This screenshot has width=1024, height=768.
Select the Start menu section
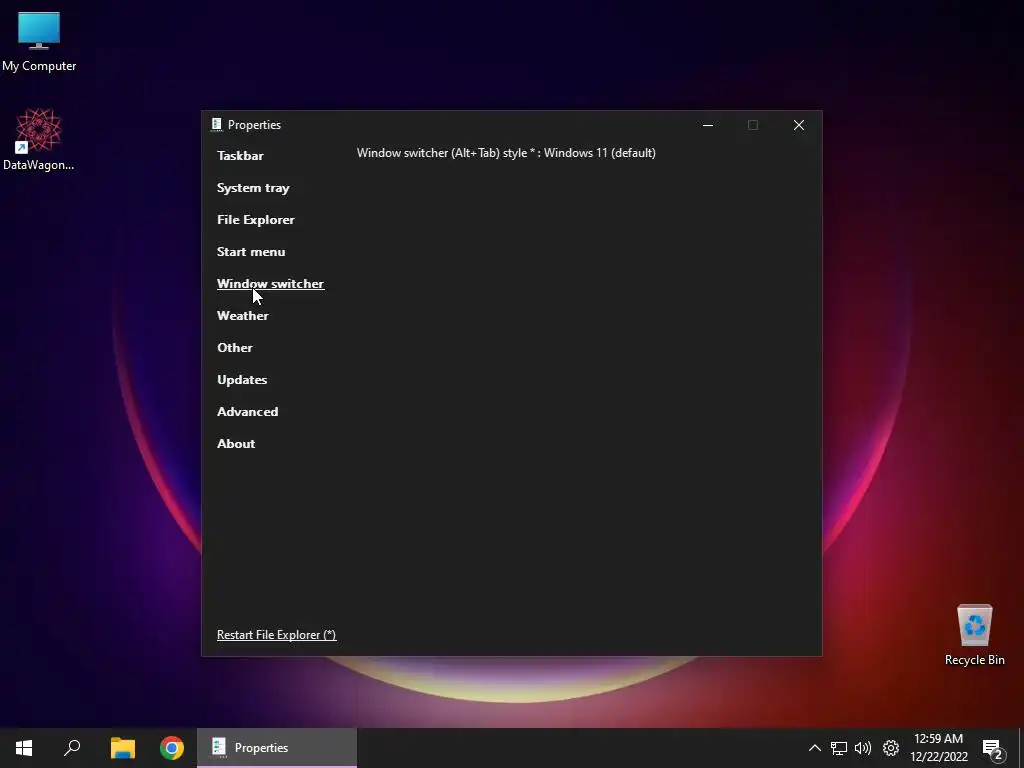(251, 251)
